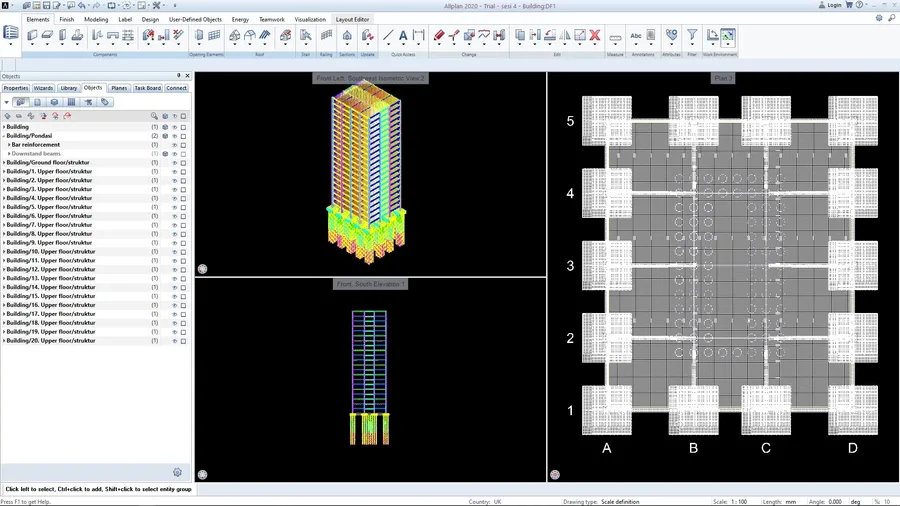The image size is (900, 506).
Task: Click the Save icon in quick access toolbar
Action: pos(46,5)
